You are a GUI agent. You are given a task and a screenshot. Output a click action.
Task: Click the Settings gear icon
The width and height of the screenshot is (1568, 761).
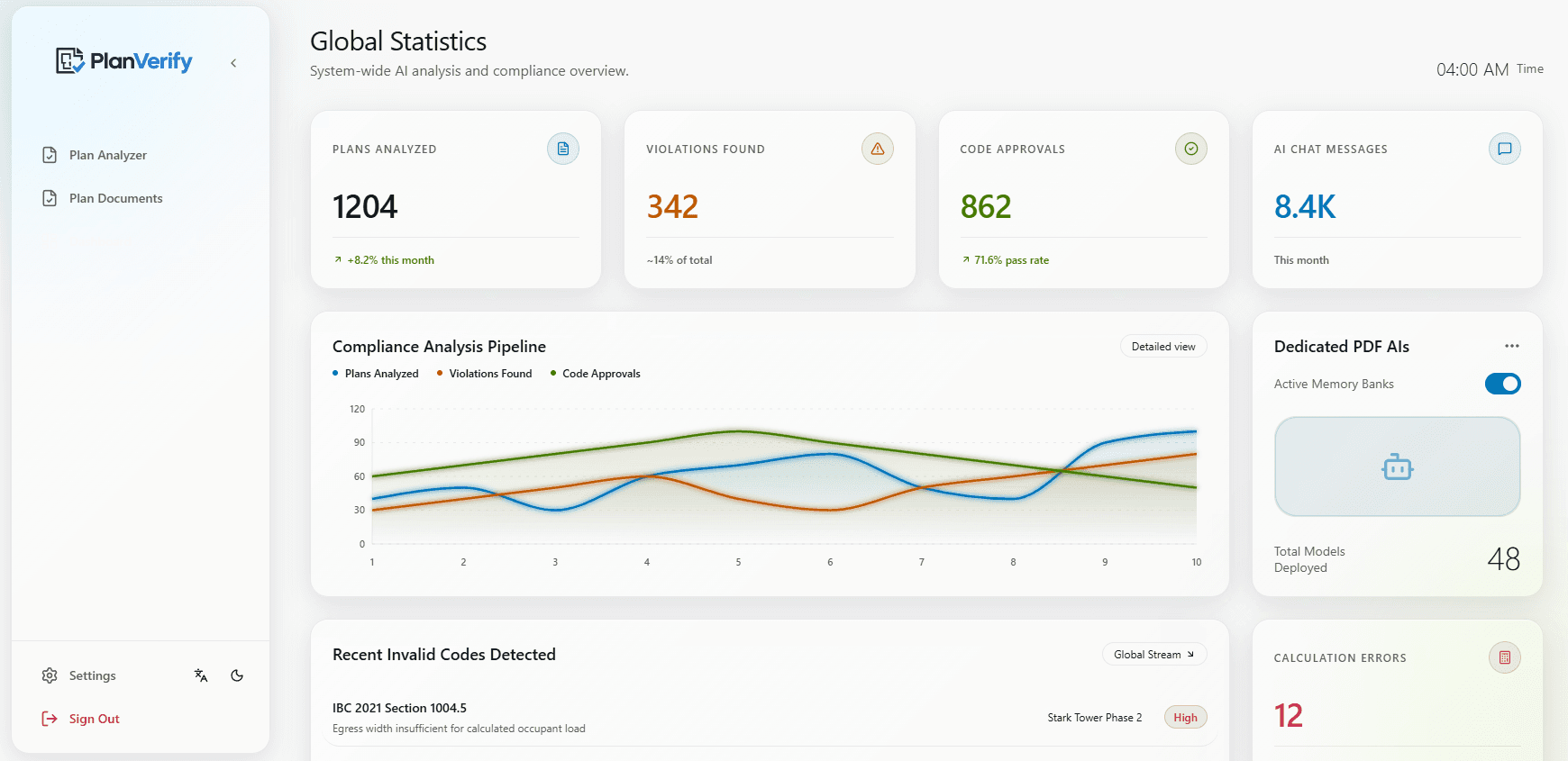(x=50, y=675)
